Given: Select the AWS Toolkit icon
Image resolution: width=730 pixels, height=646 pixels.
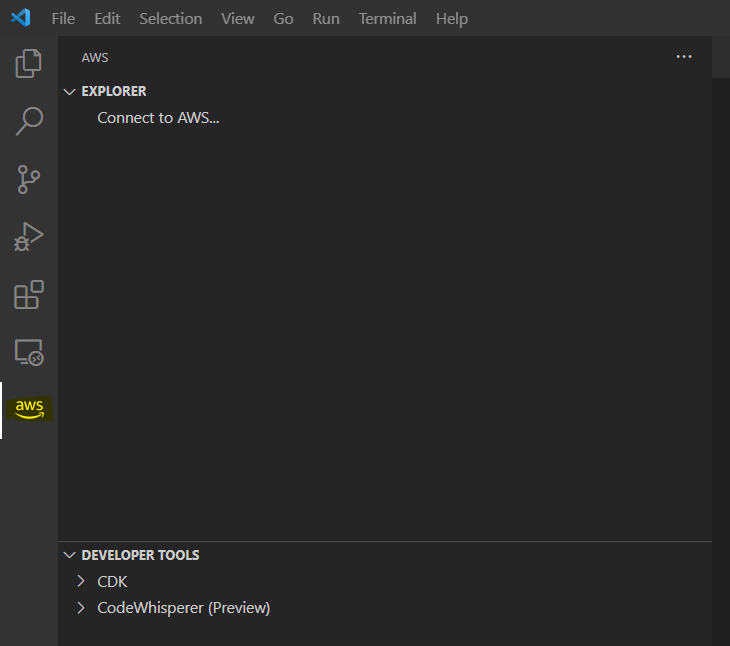Looking at the screenshot, I should [29, 409].
